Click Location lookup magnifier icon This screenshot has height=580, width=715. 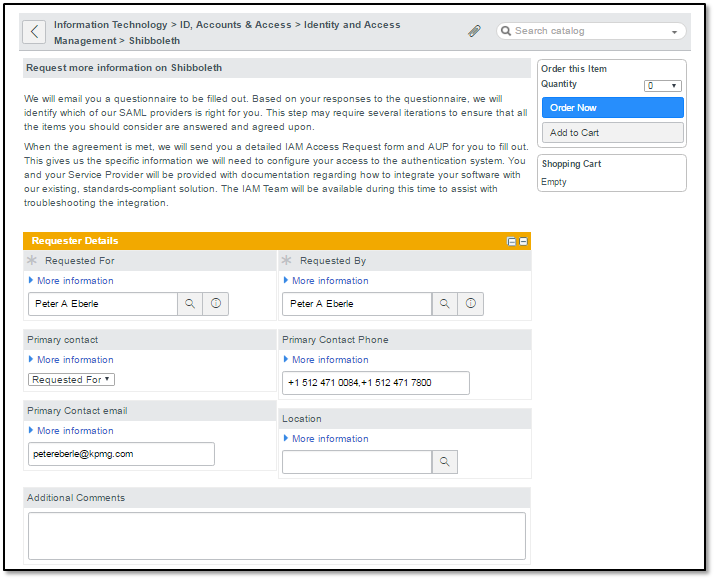click(x=445, y=462)
